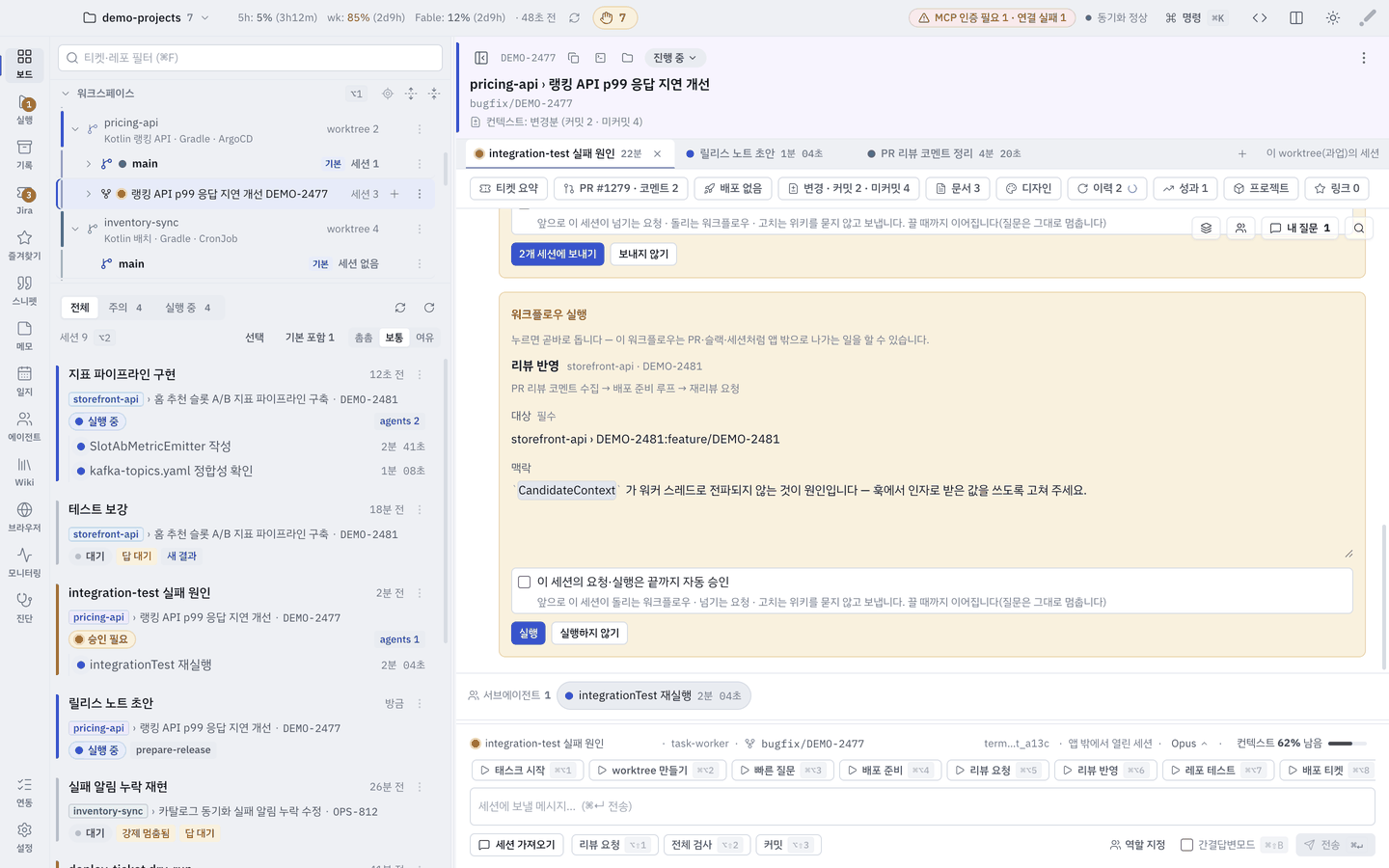Switch to the 릴리스 노트 초안 session tab
The width and height of the screenshot is (1389, 868).
[754, 153]
